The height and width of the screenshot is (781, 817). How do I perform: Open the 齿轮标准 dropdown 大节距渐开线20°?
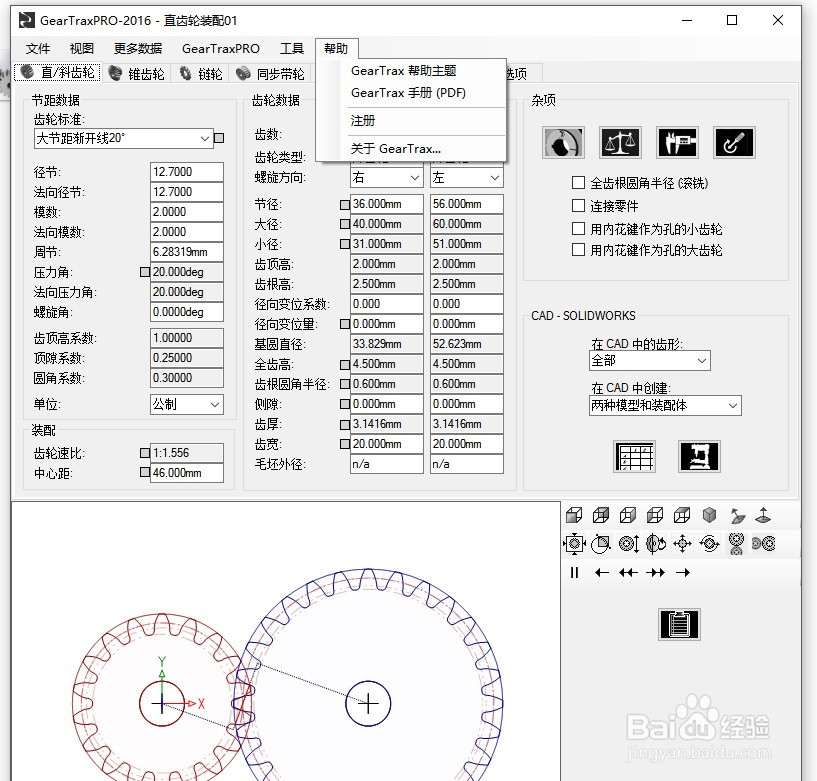[x=123, y=139]
